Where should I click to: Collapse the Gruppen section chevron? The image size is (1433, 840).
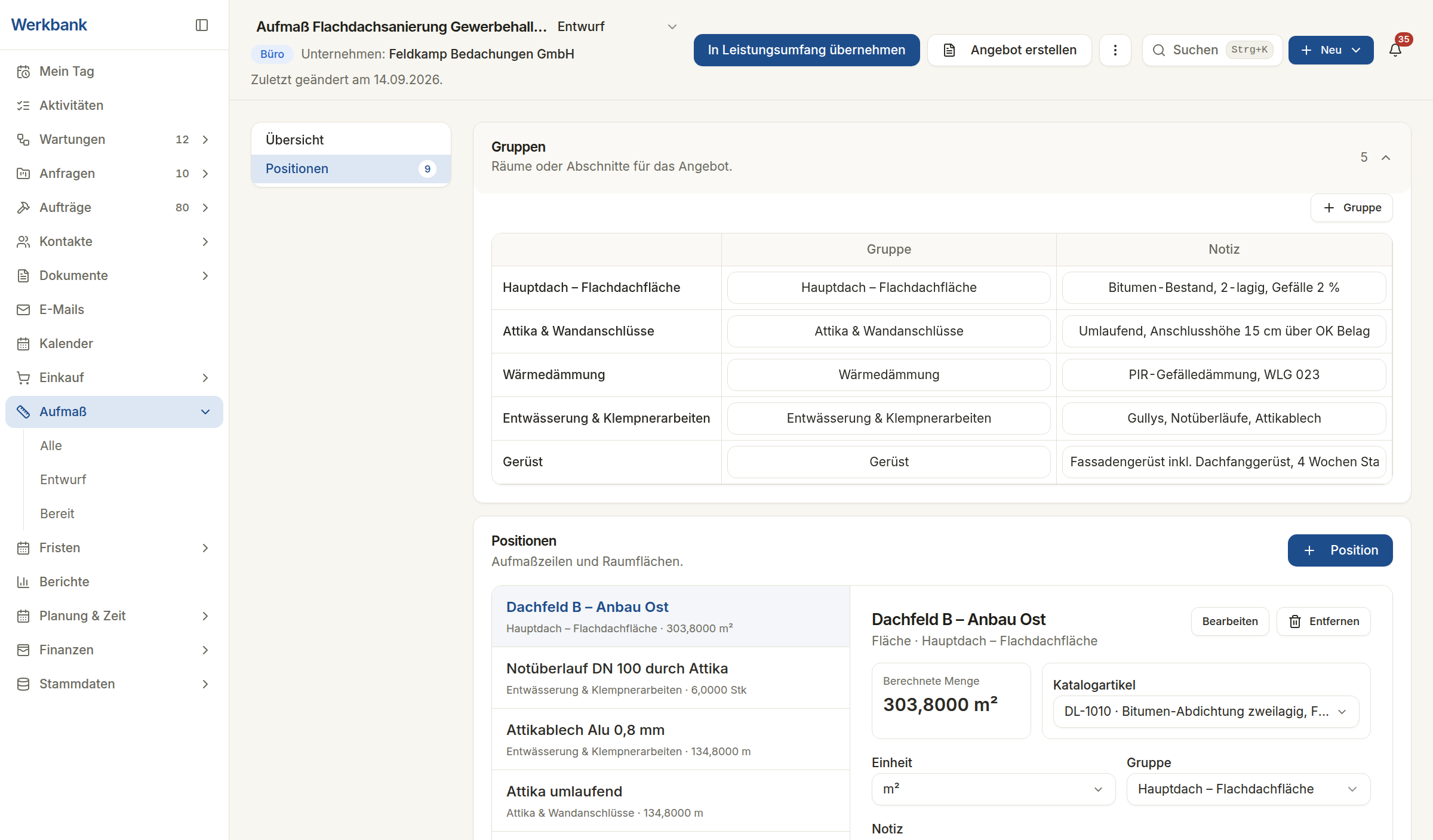[1386, 158]
